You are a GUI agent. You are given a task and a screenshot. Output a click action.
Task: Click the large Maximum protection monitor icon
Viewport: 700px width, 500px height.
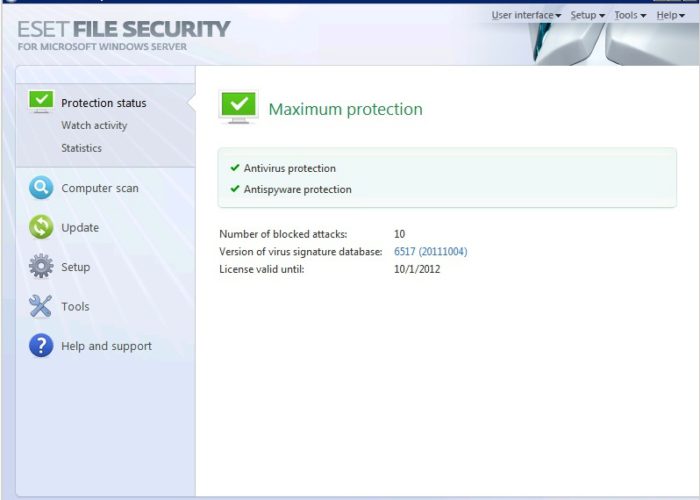click(238, 107)
